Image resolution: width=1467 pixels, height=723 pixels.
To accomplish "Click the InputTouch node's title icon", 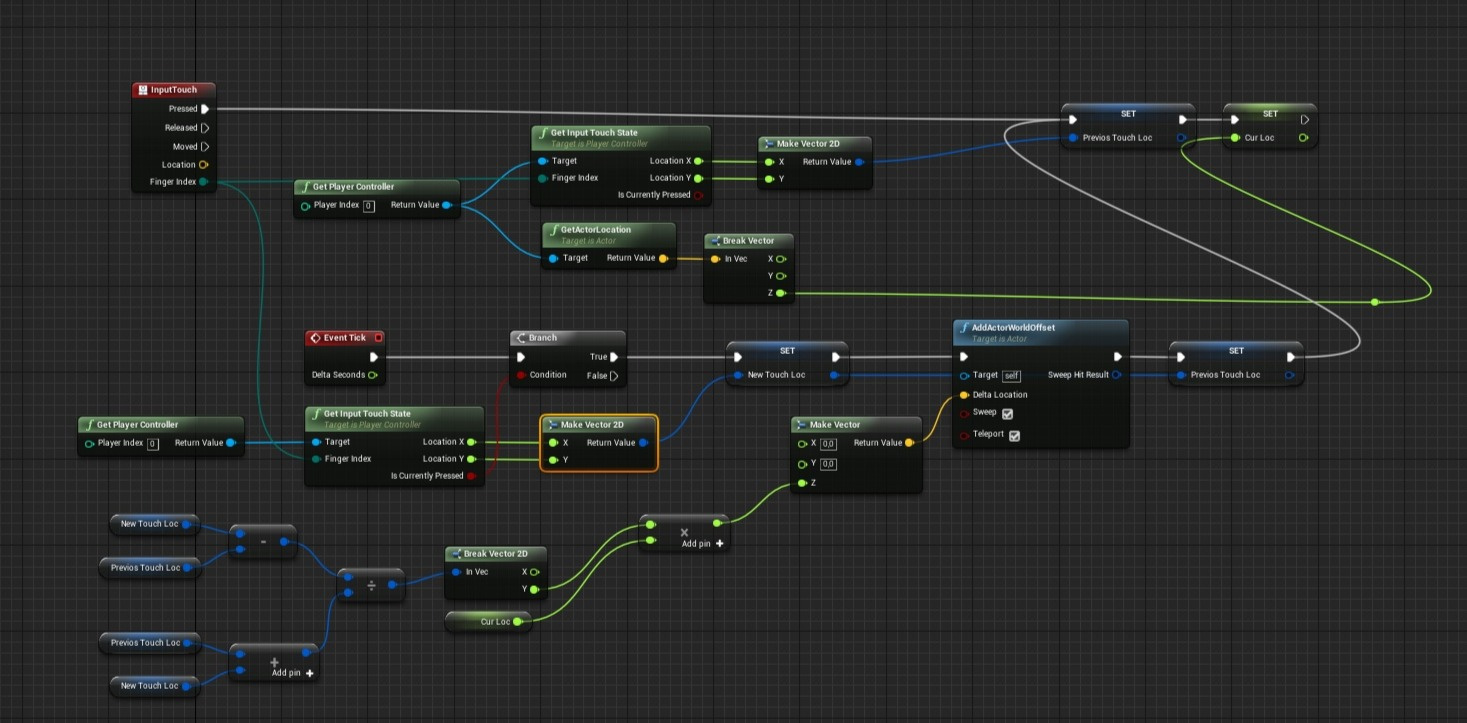I will [x=143, y=90].
